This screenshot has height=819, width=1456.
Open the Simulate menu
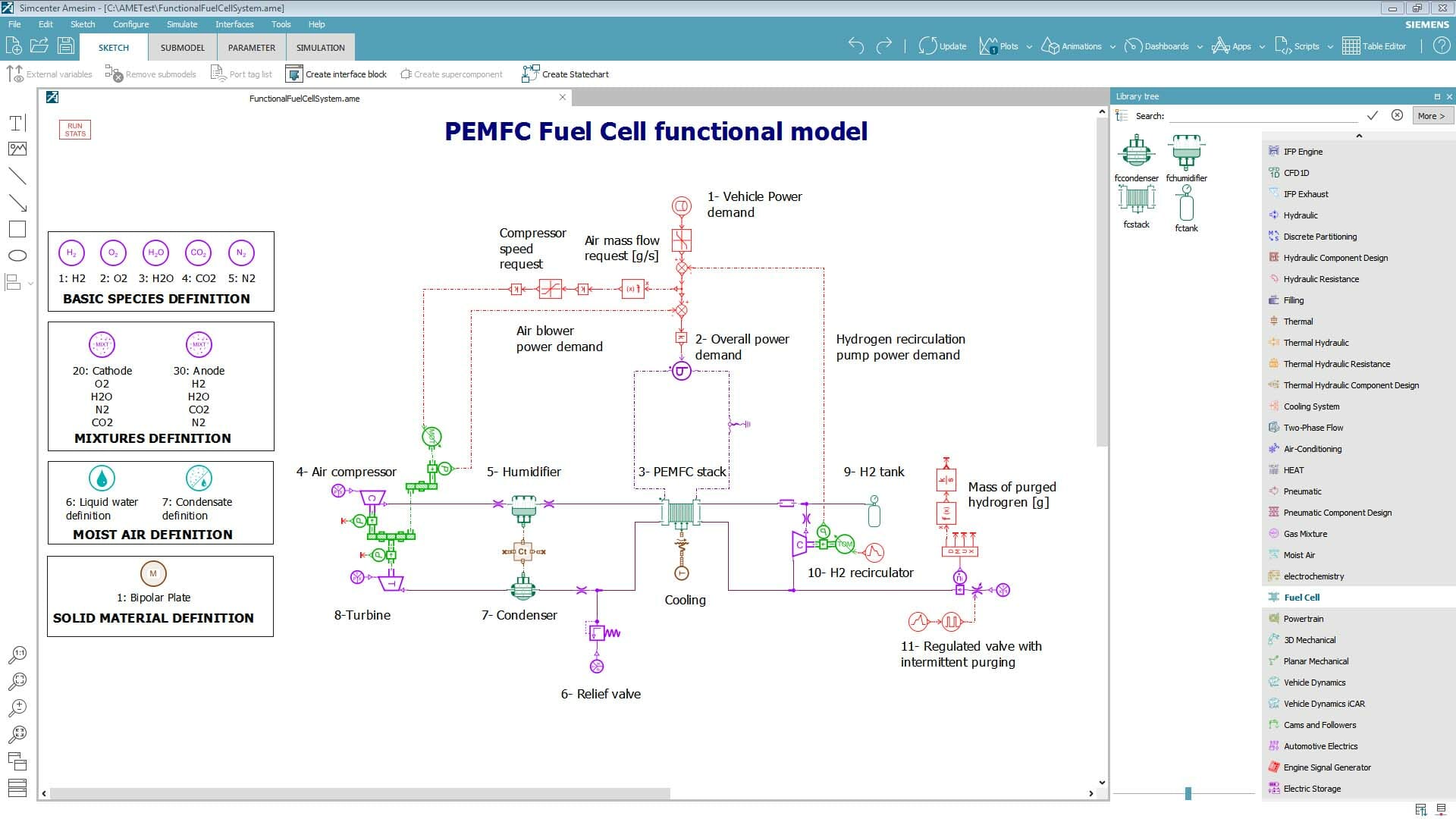pos(181,24)
